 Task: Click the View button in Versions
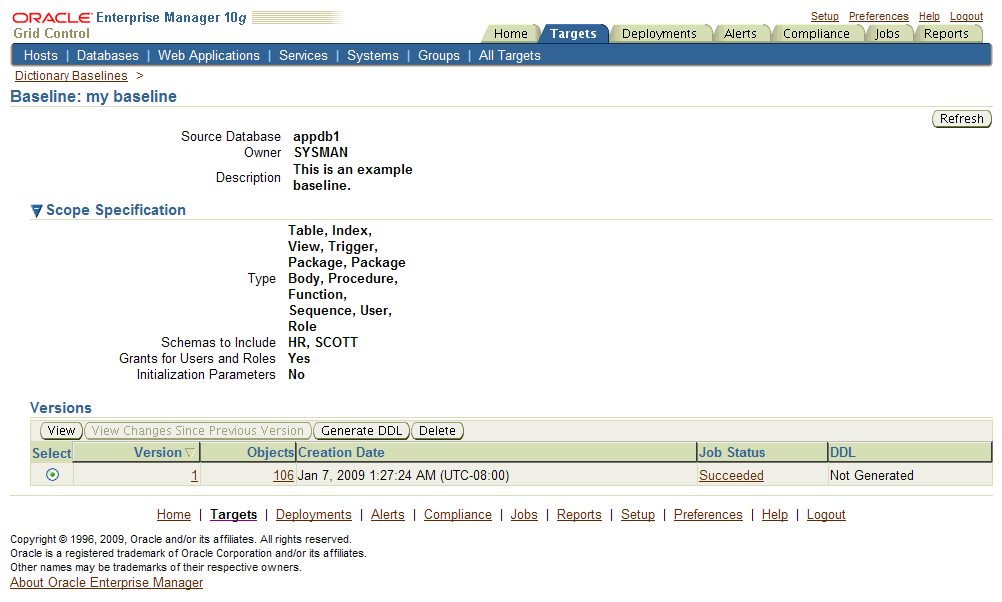[x=61, y=431]
